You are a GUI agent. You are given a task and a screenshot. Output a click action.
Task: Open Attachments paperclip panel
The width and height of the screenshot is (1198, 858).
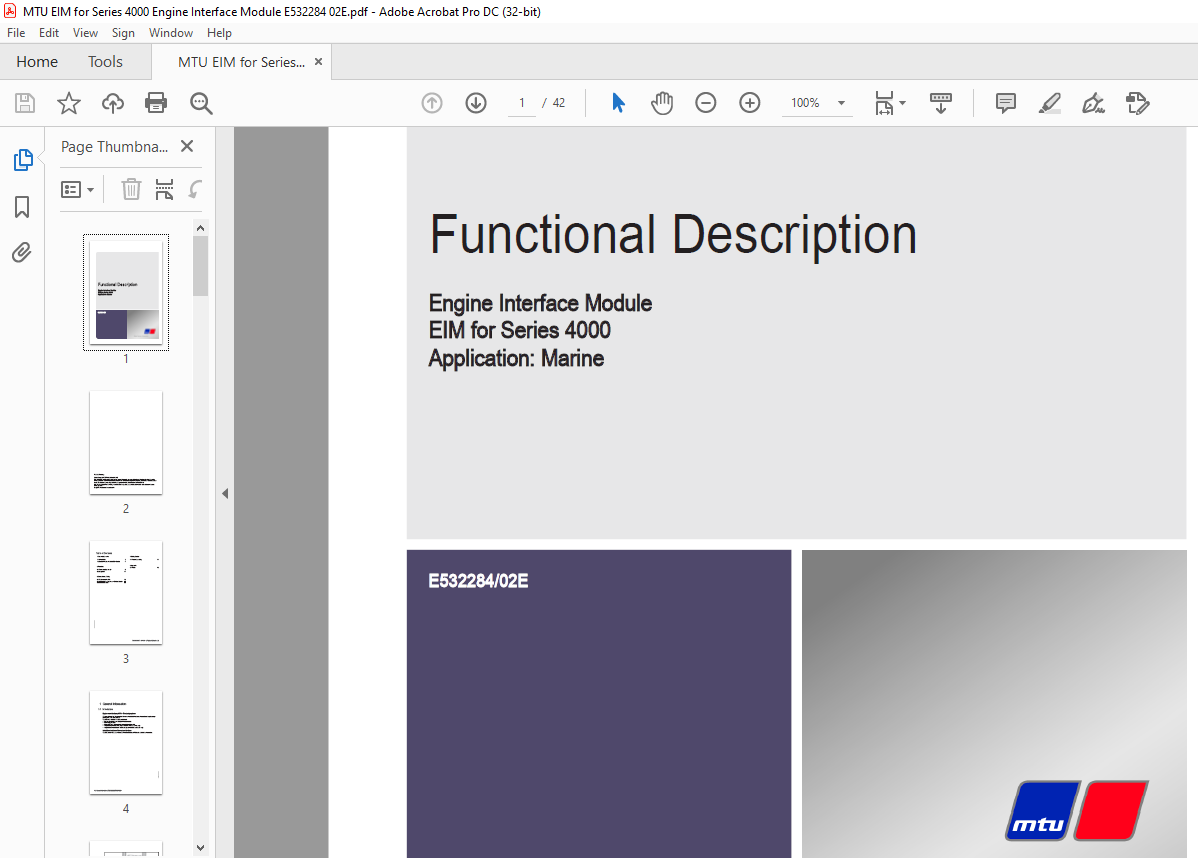point(22,252)
